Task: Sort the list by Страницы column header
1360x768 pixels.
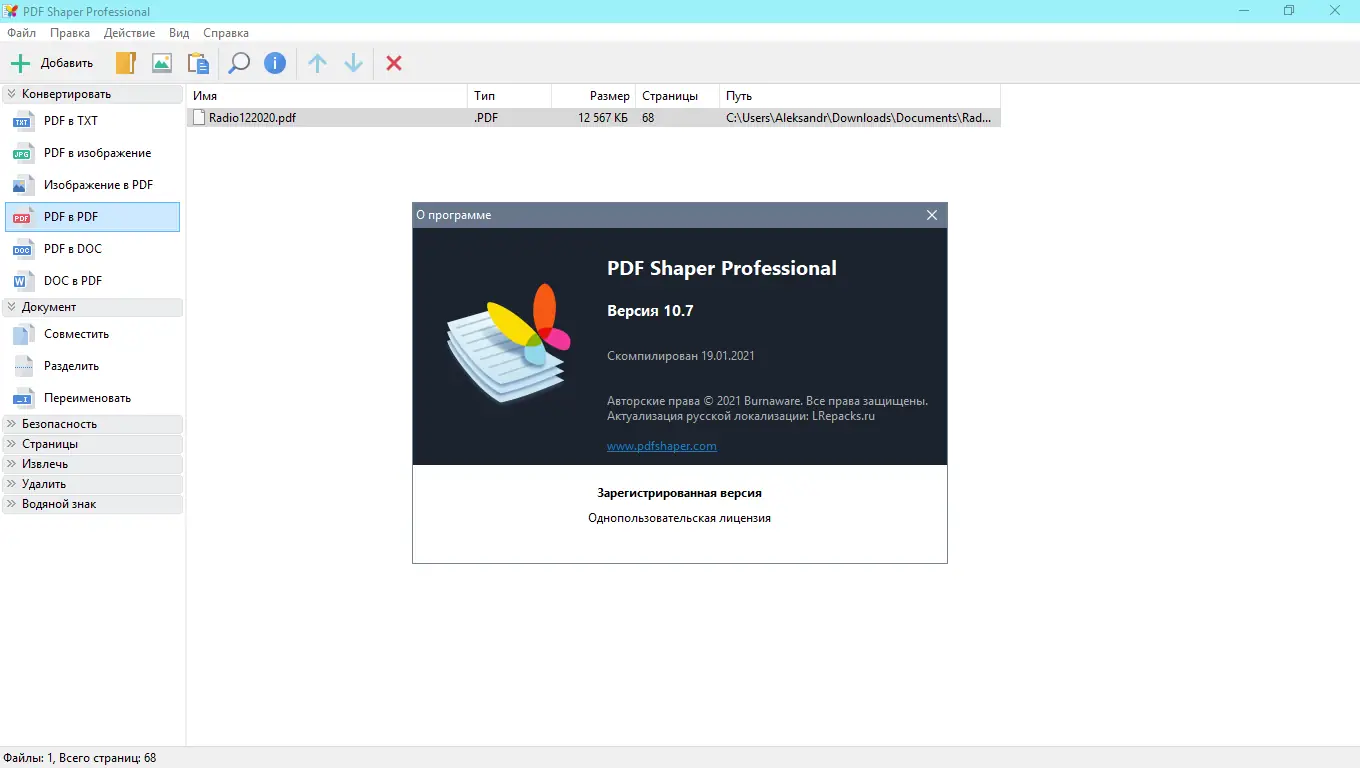Action: tap(678, 96)
